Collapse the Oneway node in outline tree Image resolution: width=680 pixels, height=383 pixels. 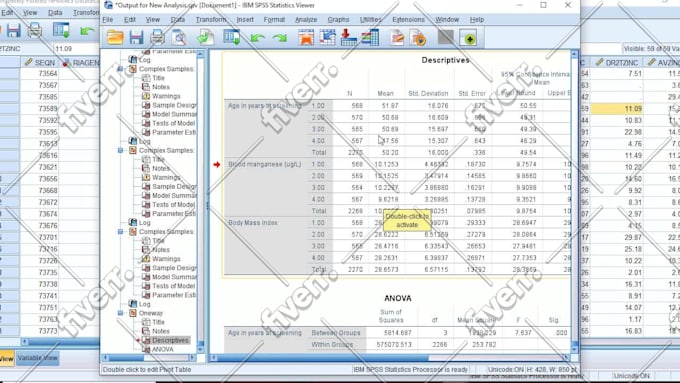(x=121, y=313)
